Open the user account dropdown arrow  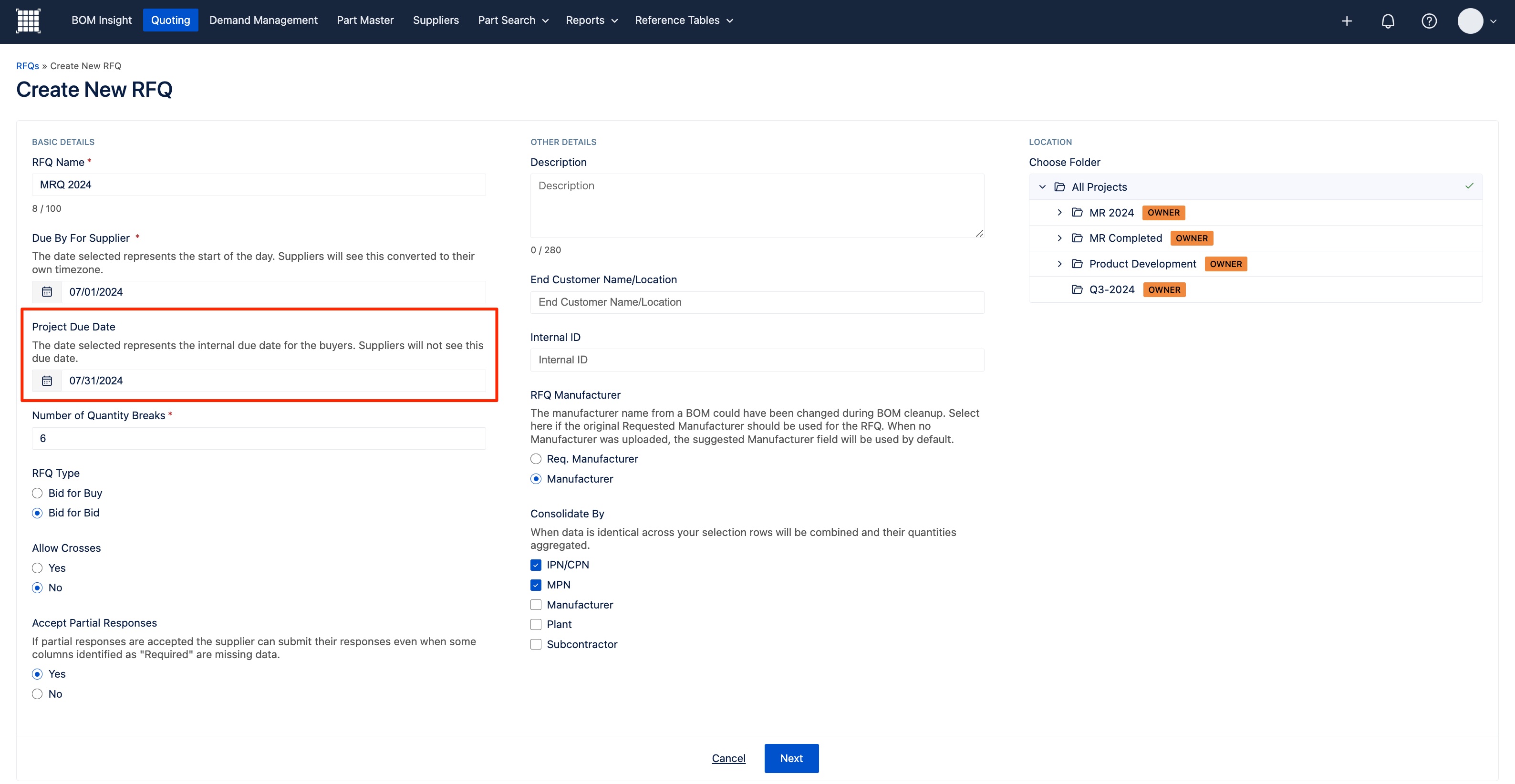point(1493,21)
